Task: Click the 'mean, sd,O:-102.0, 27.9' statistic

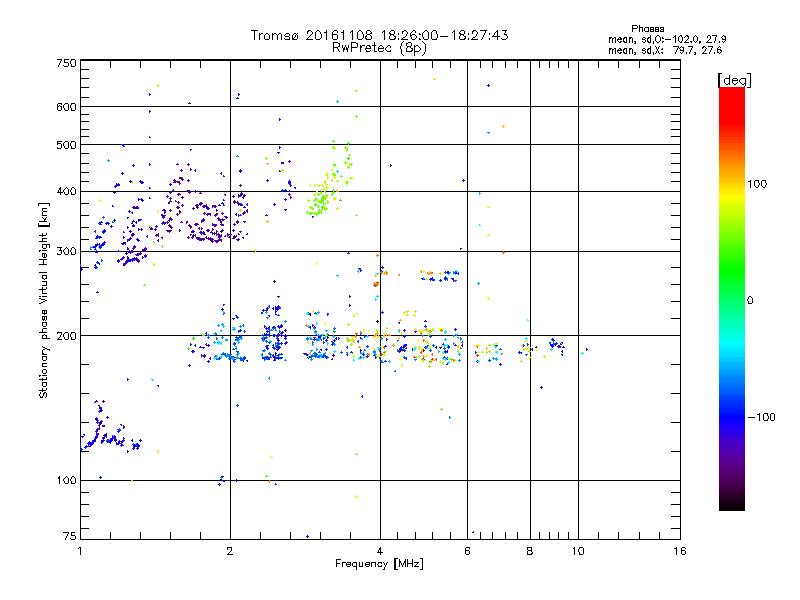Action: coord(667,39)
